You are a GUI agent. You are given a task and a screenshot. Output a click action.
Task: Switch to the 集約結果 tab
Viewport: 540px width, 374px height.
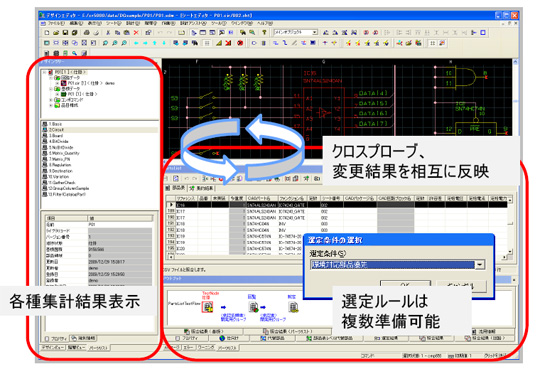(201, 188)
